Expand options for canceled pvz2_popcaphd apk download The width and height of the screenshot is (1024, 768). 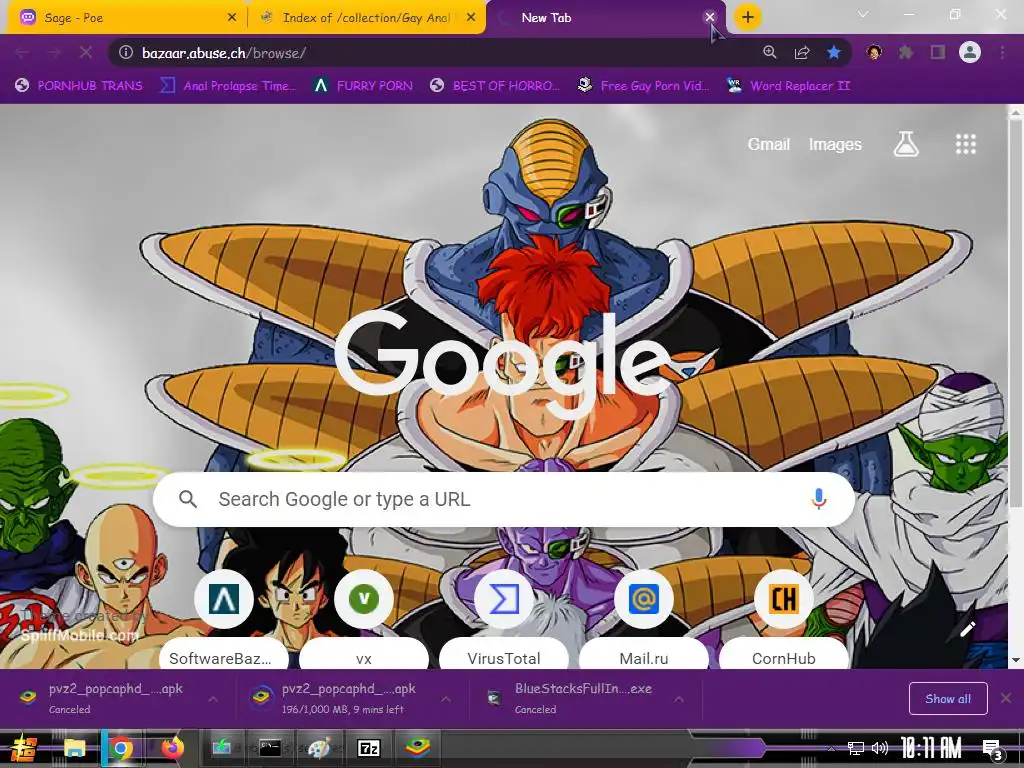pyautogui.click(x=213, y=699)
